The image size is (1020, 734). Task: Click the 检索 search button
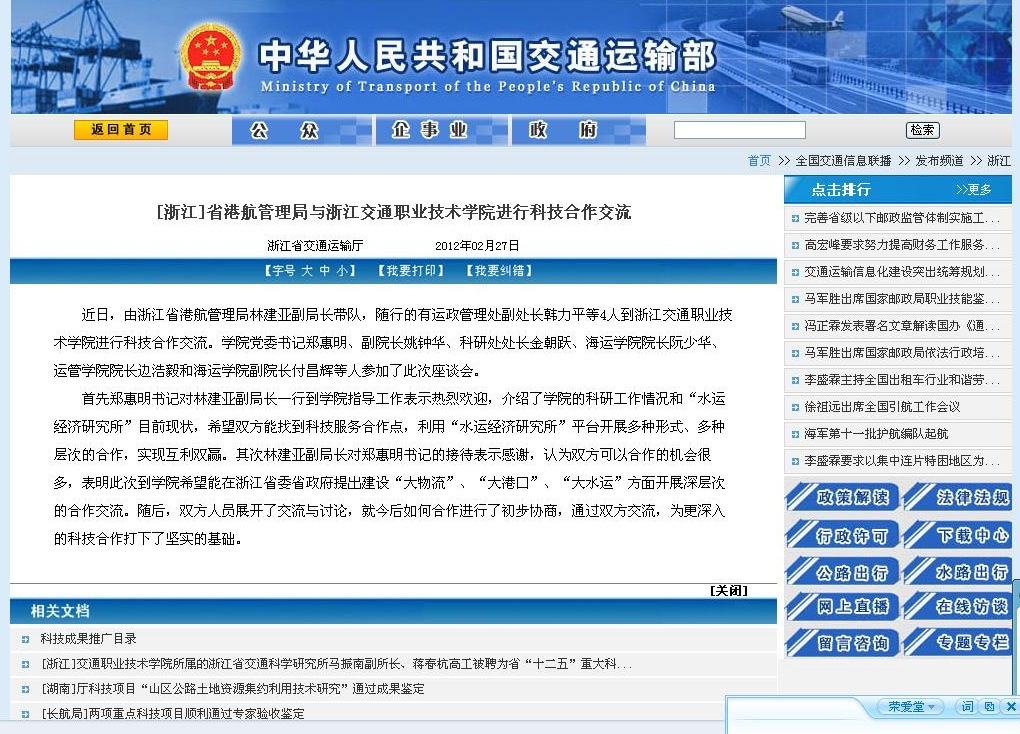point(922,130)
